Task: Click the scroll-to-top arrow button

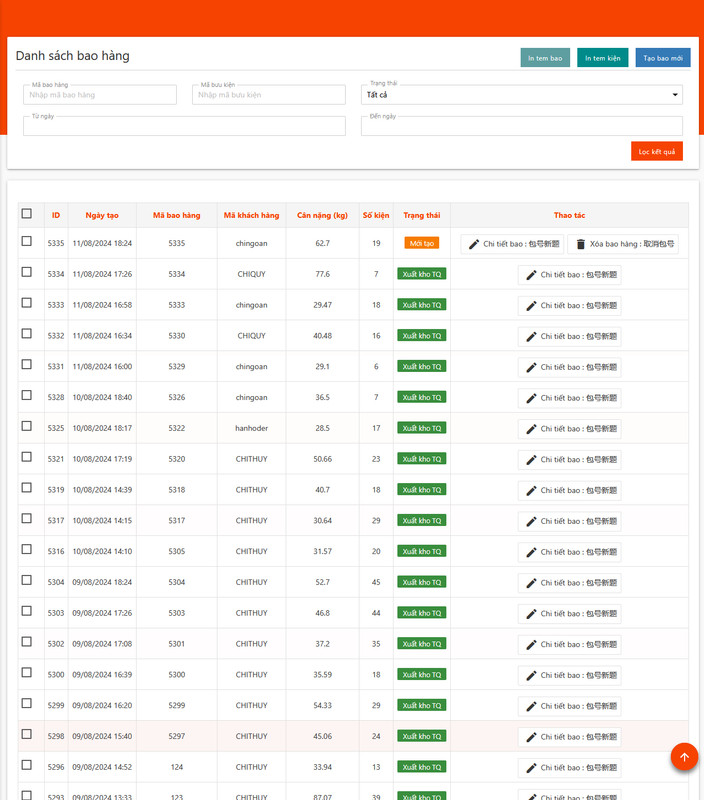Action: (x=684, y=757)
